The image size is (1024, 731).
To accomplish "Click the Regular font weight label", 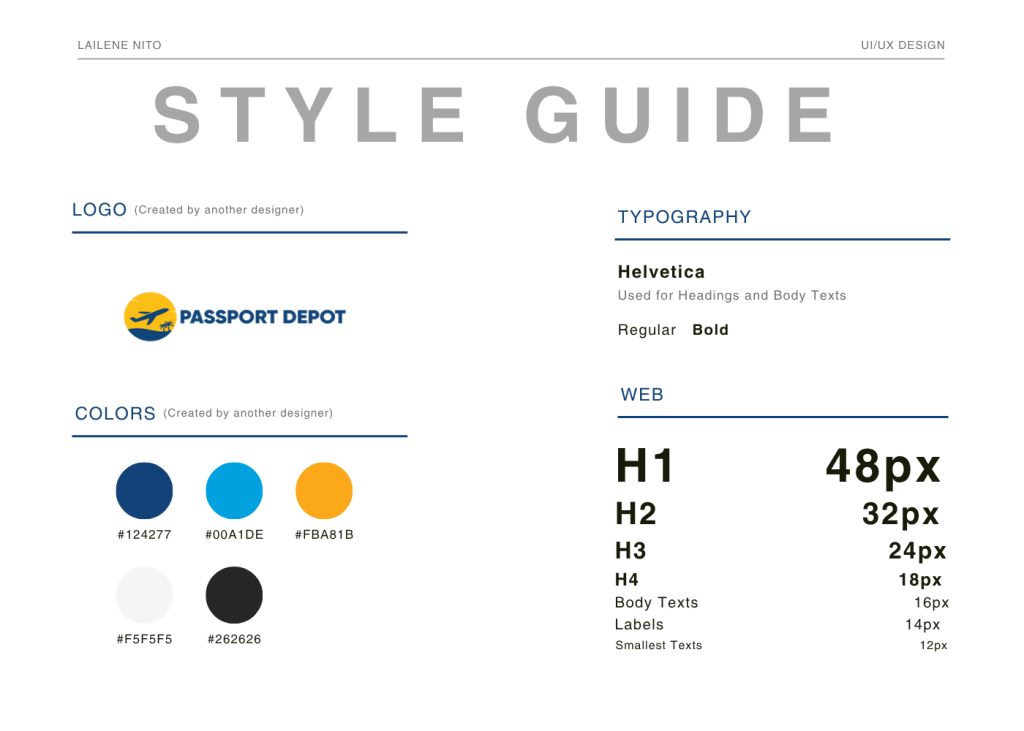I will (x=647, y=330).
